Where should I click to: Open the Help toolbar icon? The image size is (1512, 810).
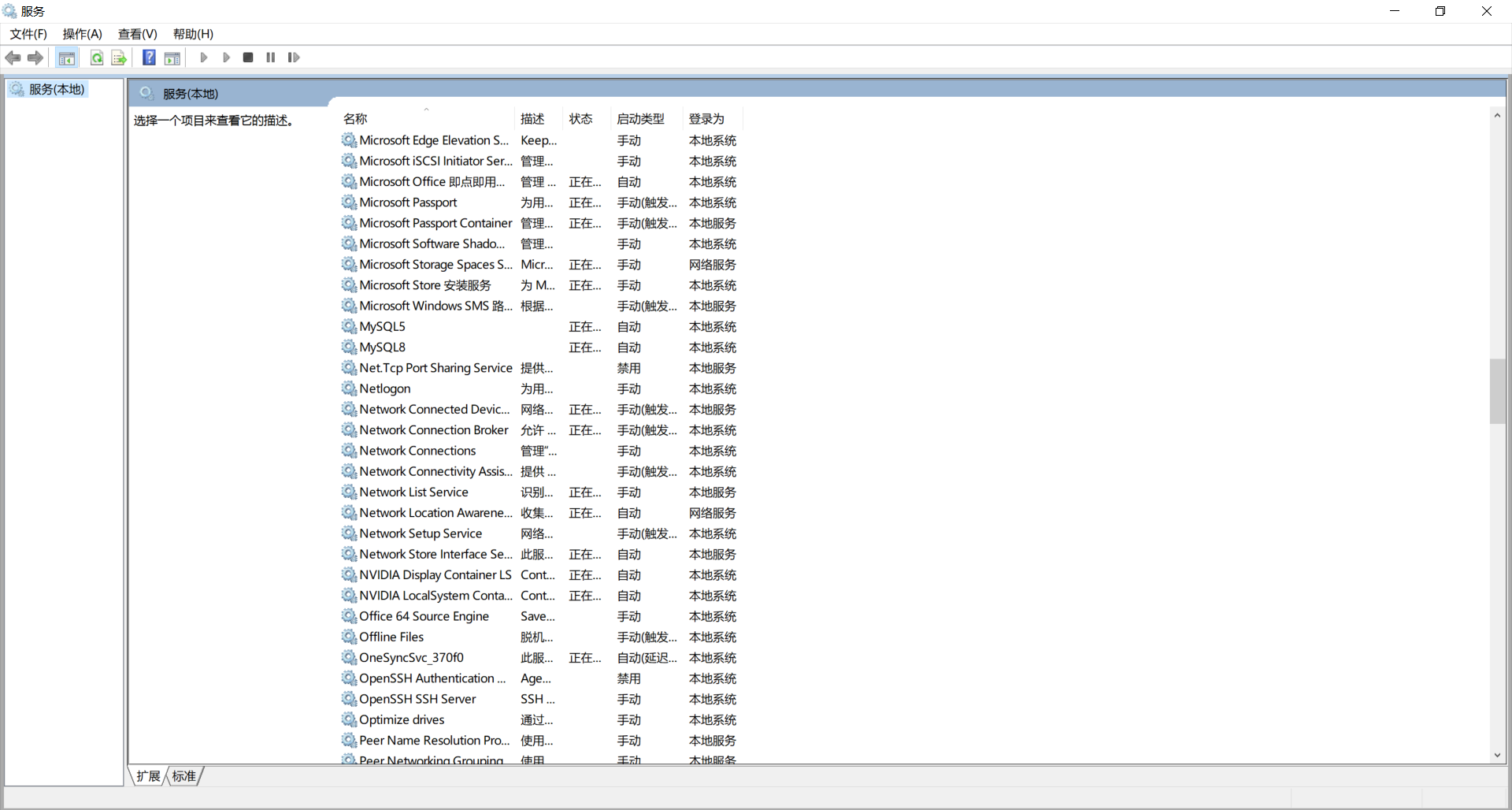pyautogui.click(x=149, y=58)
